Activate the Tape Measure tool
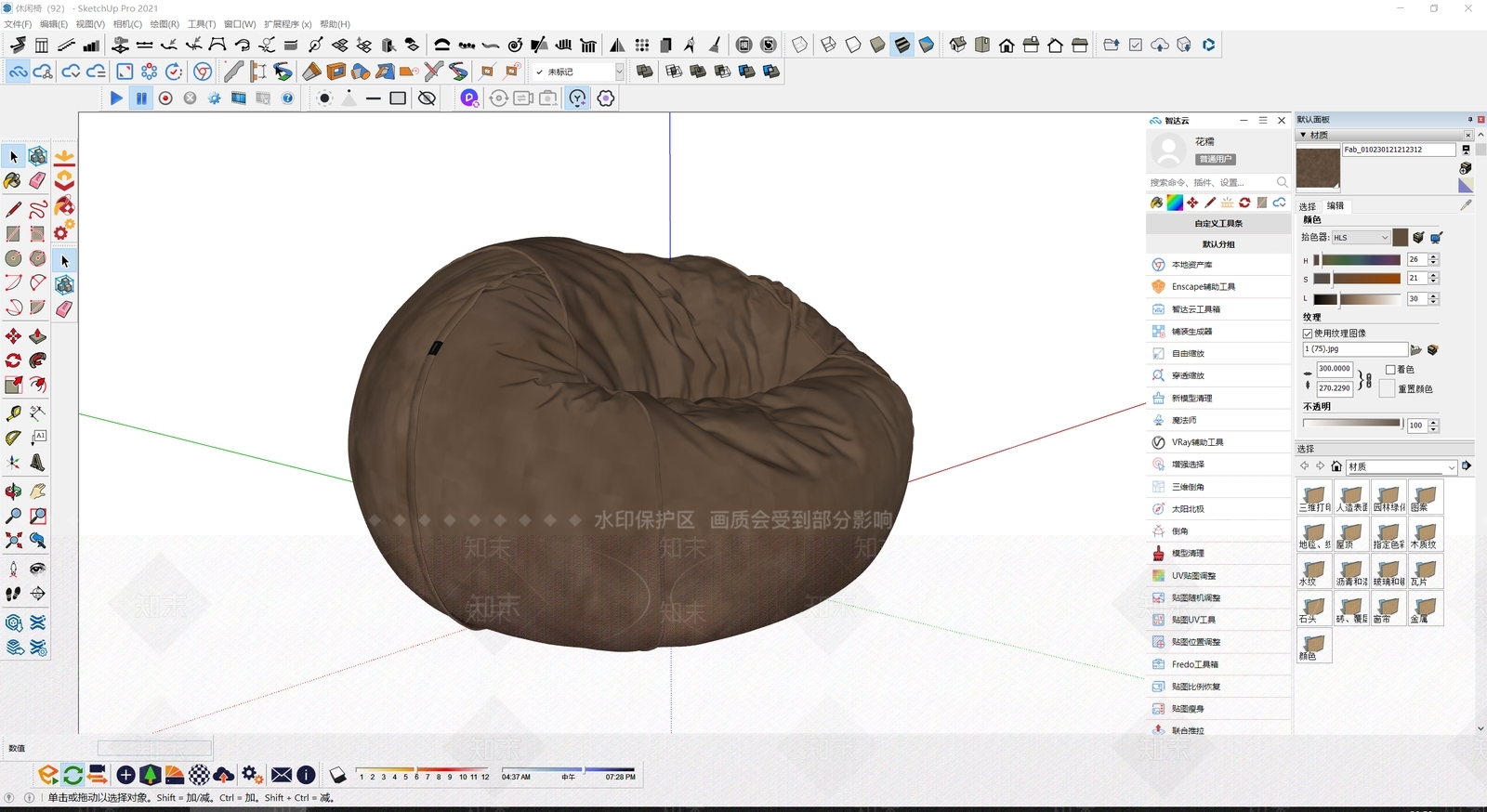The height and width of the screenshot is (812, 1487). (x=13, y=413)
